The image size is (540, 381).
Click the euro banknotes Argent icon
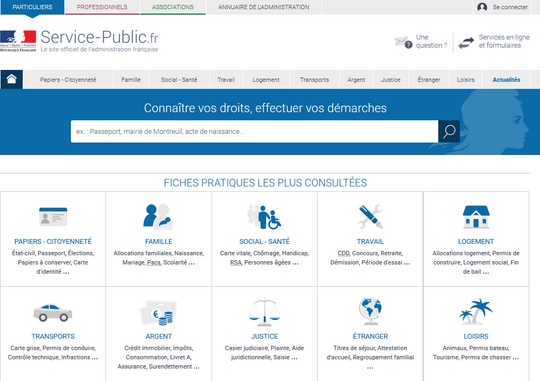coord(158,312)
